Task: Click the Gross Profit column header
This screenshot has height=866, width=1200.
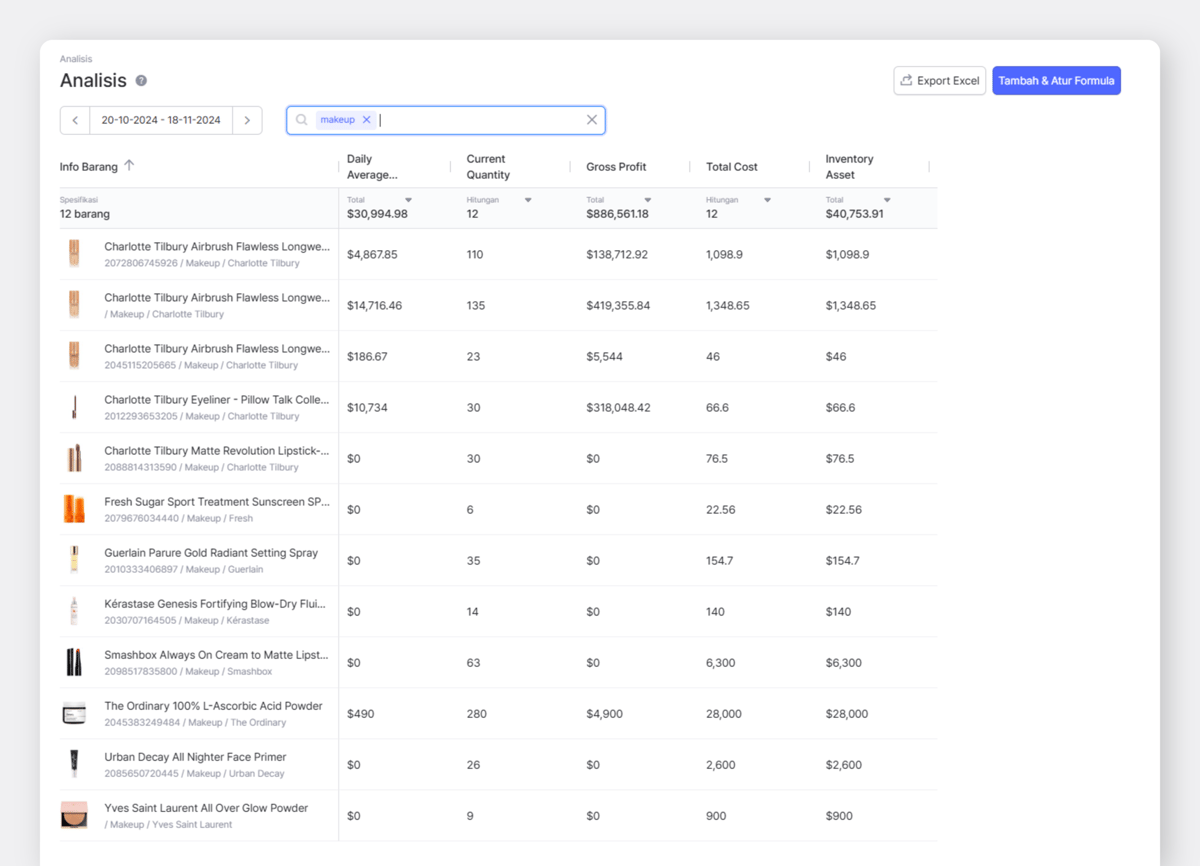Action: point(616,167)
